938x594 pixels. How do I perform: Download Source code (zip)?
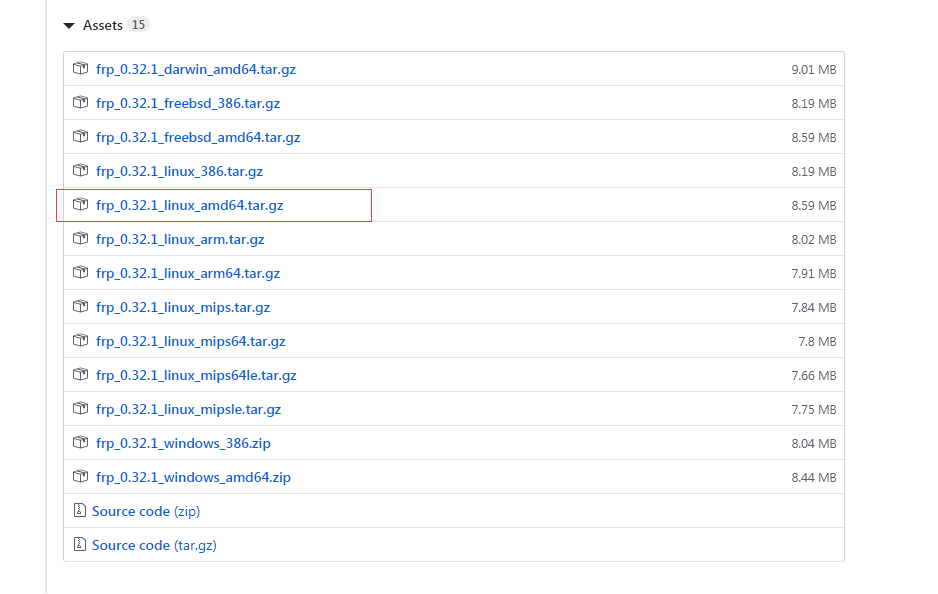coord(146,511)
